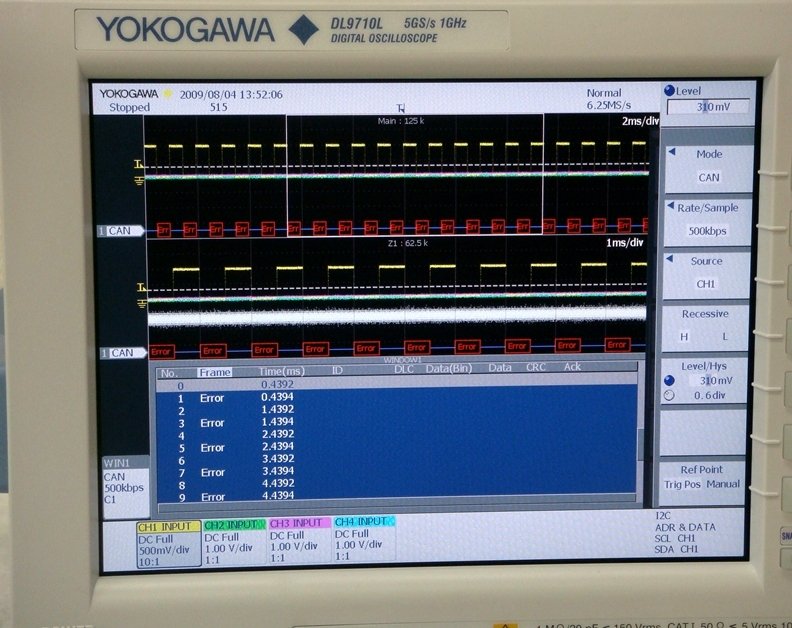Click the Level 310 mV input field
Image resolution: width=792 pixels, height=628 pixels.
[708, 107]
